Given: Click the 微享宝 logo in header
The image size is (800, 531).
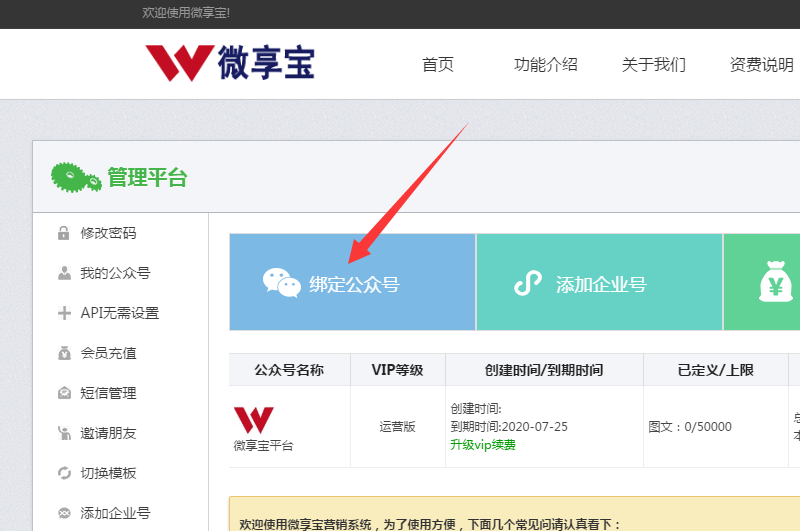Looking at the screenshot, I should tap(230, 63).
